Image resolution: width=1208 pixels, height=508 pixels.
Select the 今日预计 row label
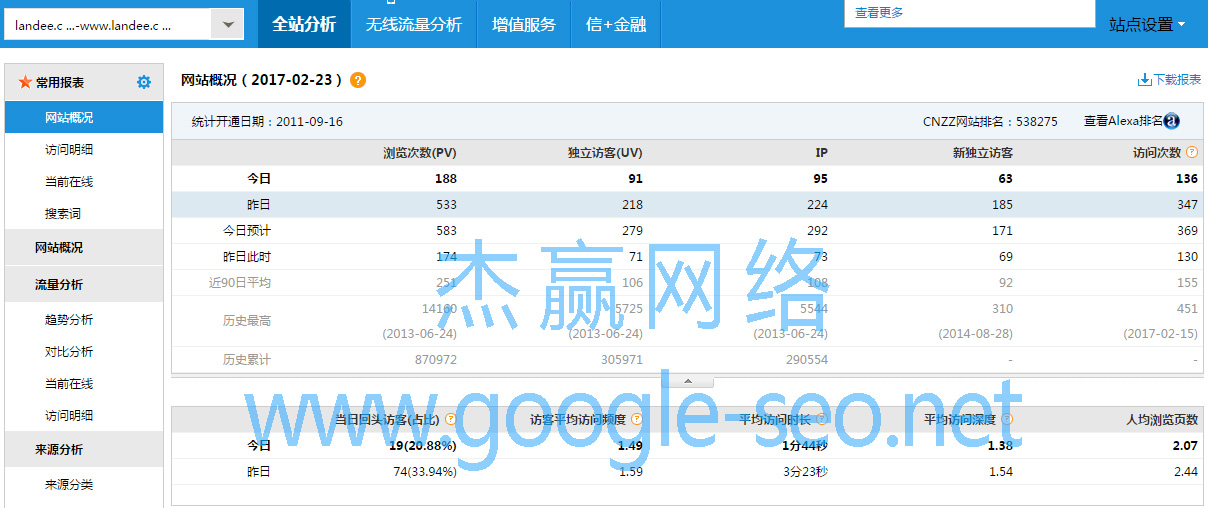click(246, 230)
